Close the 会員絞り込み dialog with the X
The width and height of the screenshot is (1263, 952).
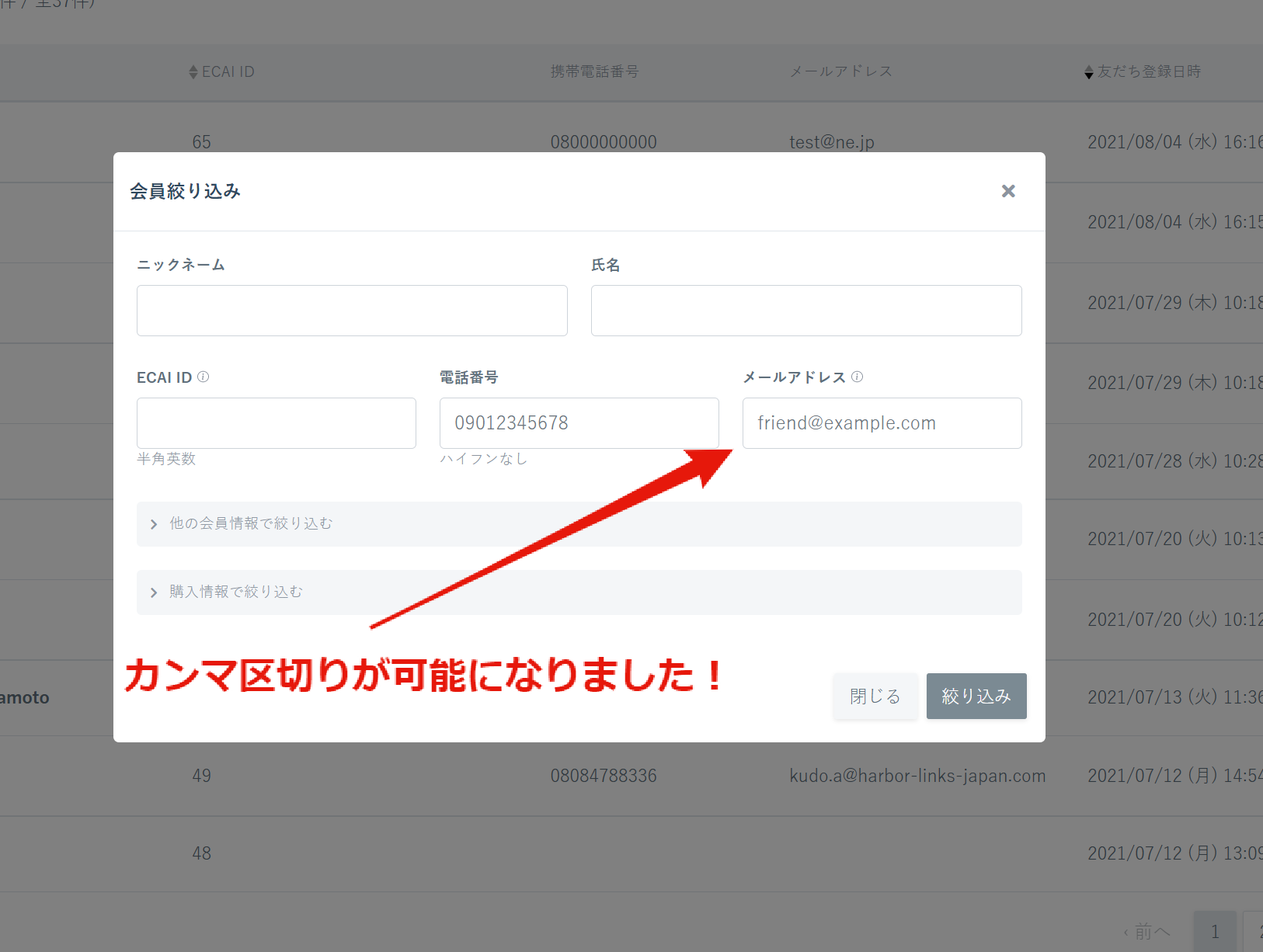click(1008, 191)
